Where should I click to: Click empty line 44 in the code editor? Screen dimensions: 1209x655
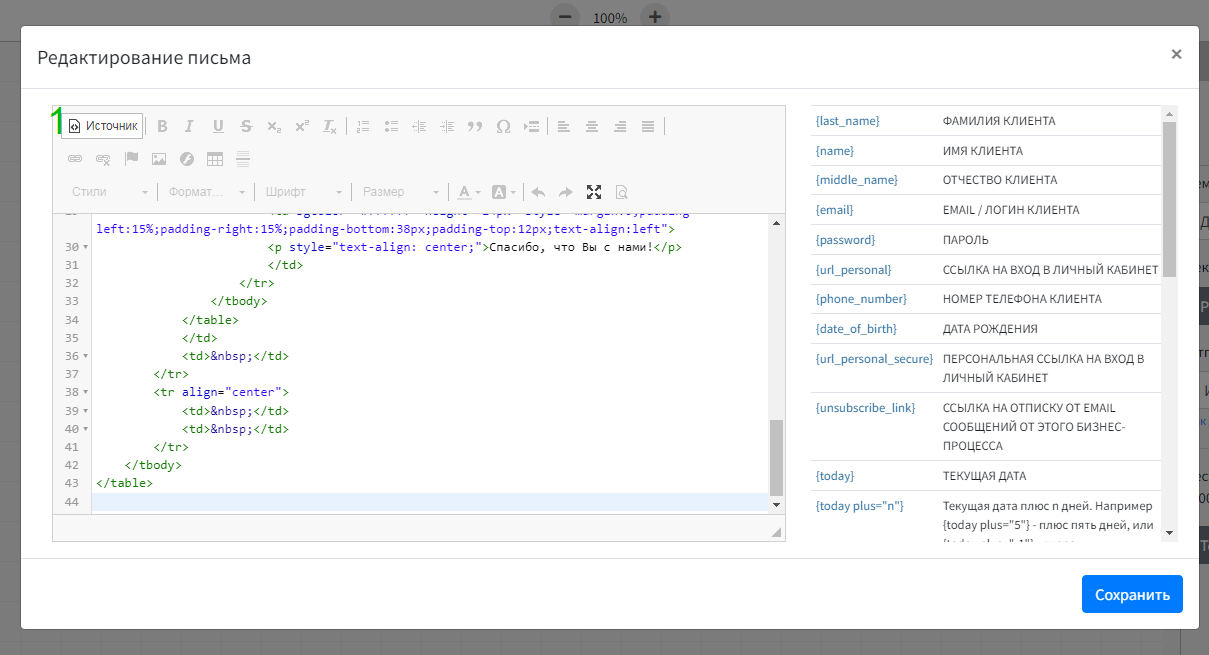point(400,502)
